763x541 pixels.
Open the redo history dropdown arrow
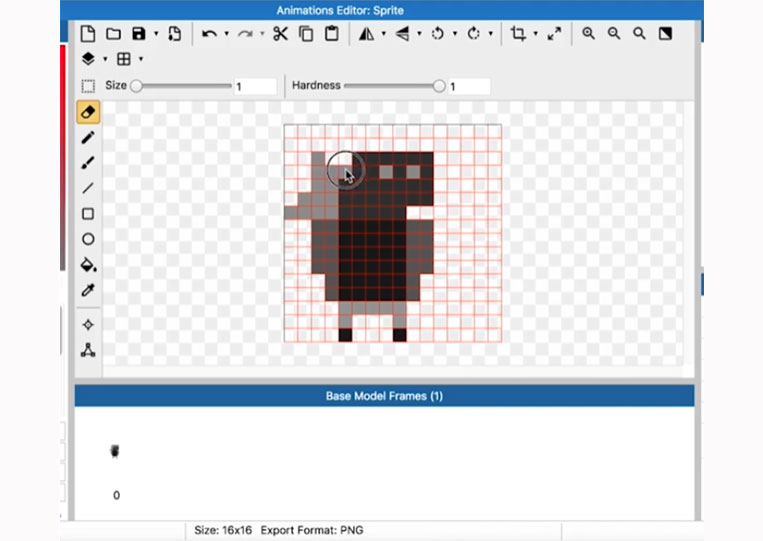(x=262, y=34)
